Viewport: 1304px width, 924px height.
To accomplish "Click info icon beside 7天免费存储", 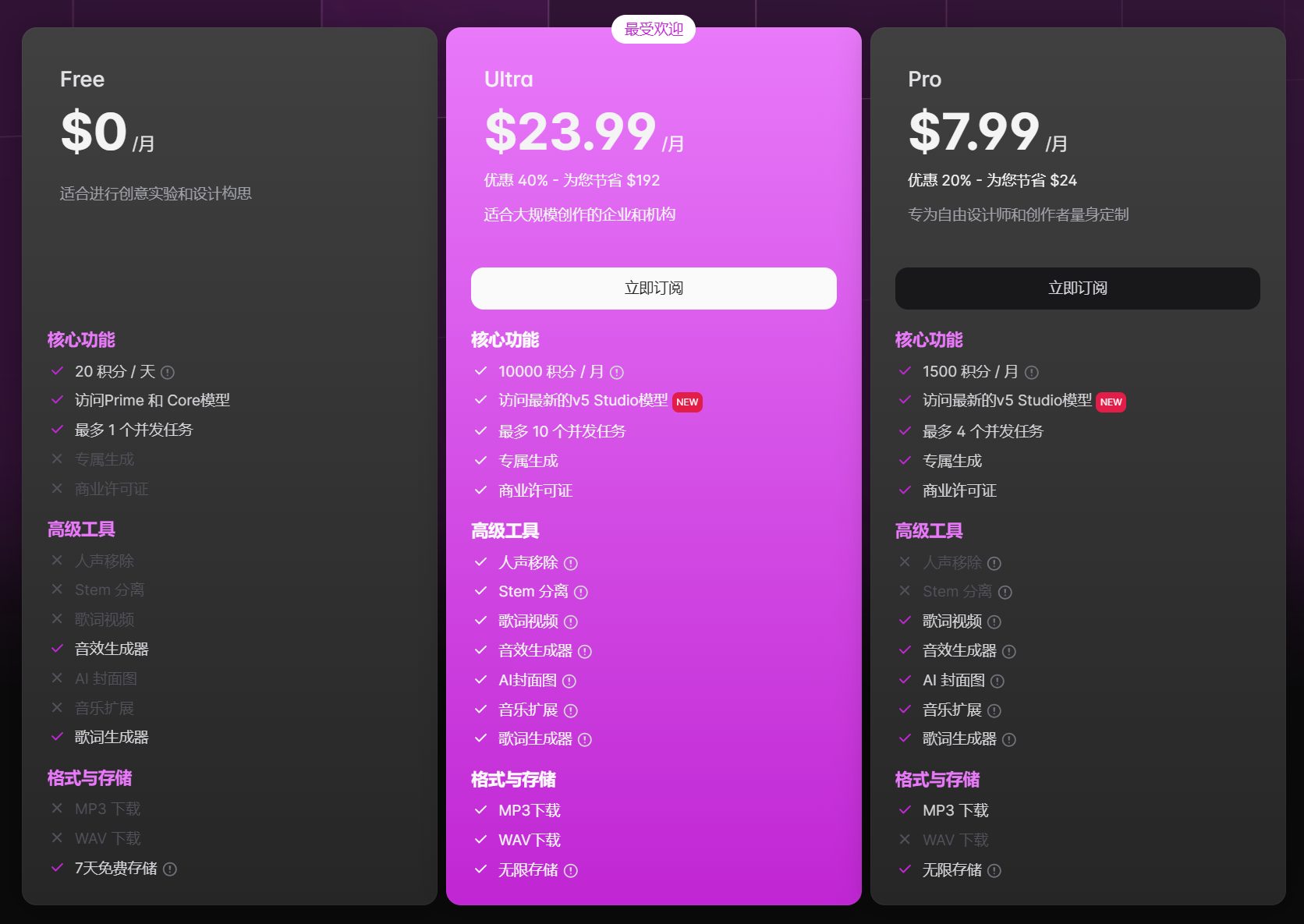I will point(170,869).
